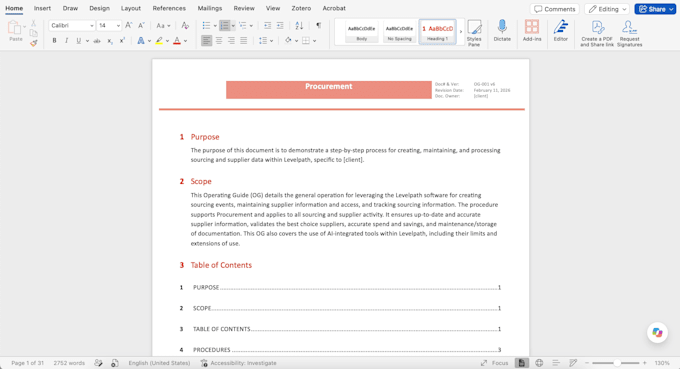Image resolution: width=680 pixels, height=369 pixels.
Task: Launch the Editor tool
Action: [x=561, y=31]
